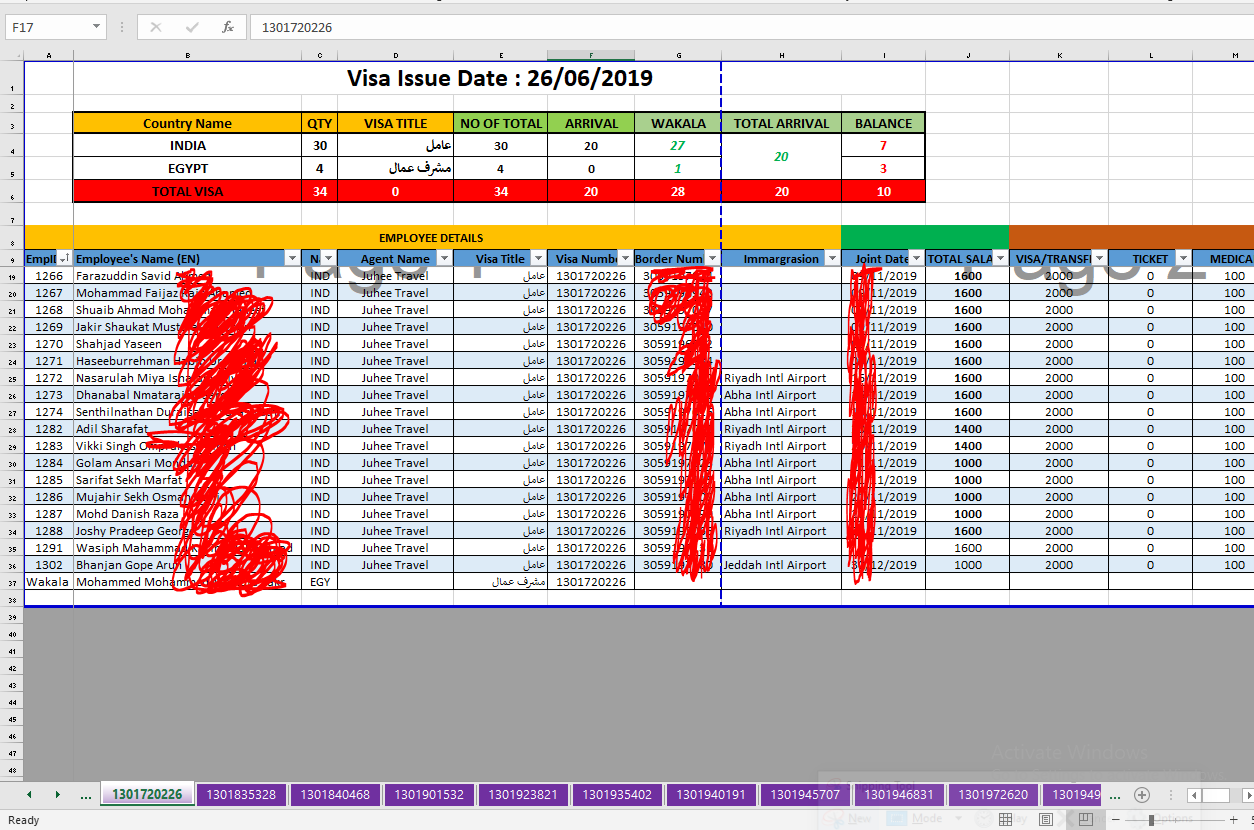Open the Agent Name filter dropdown
This screenshot has height=830, width=1254.
point(444,259)
